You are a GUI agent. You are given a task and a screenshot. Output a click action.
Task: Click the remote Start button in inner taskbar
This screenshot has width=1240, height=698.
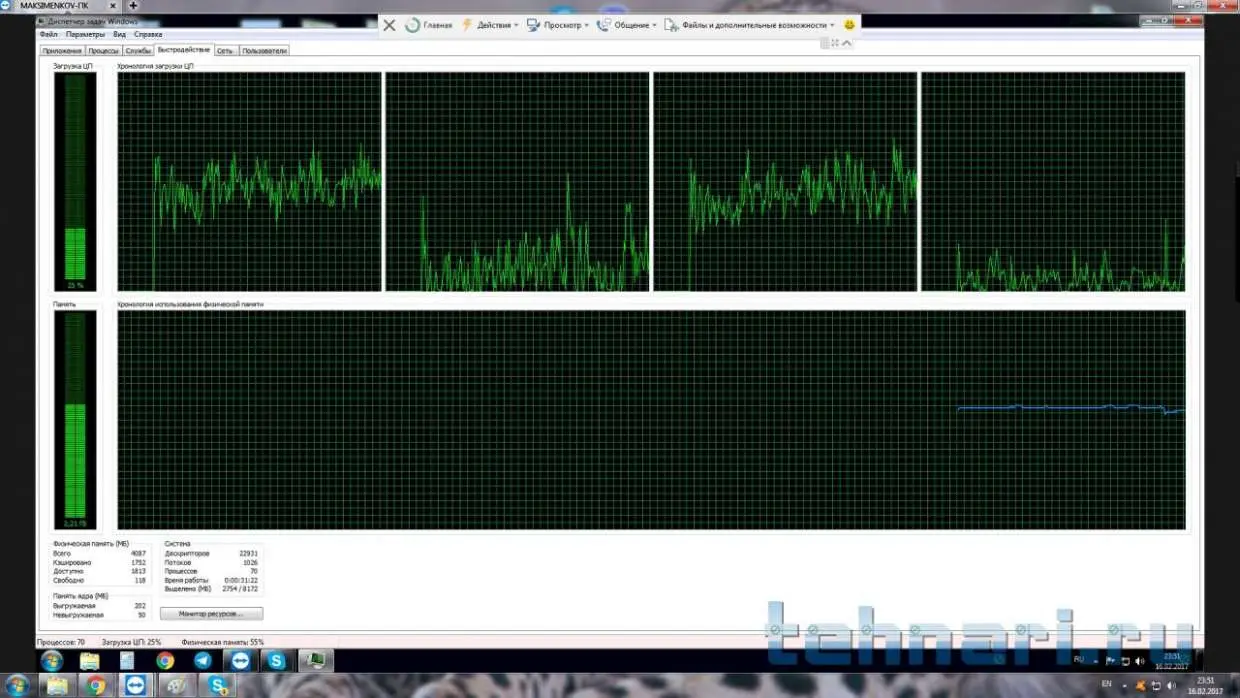(51, 660)
